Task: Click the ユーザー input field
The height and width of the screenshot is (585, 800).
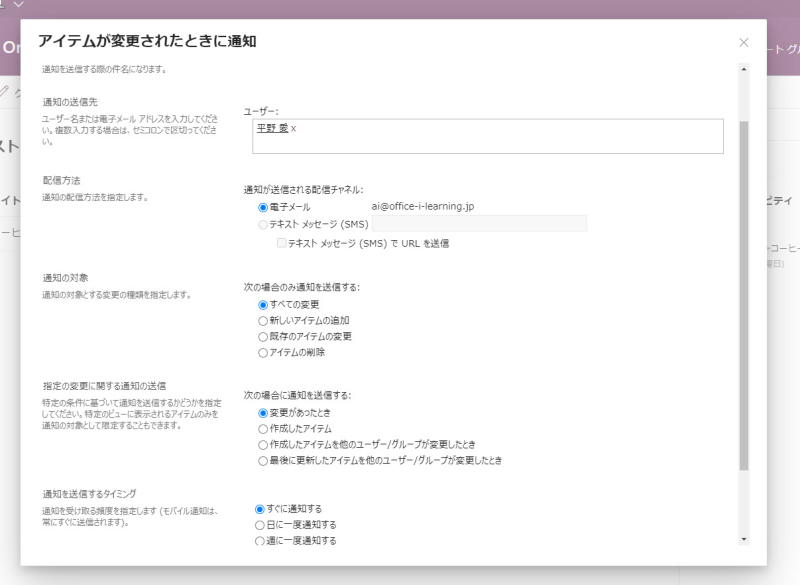Action: [487, 136]
